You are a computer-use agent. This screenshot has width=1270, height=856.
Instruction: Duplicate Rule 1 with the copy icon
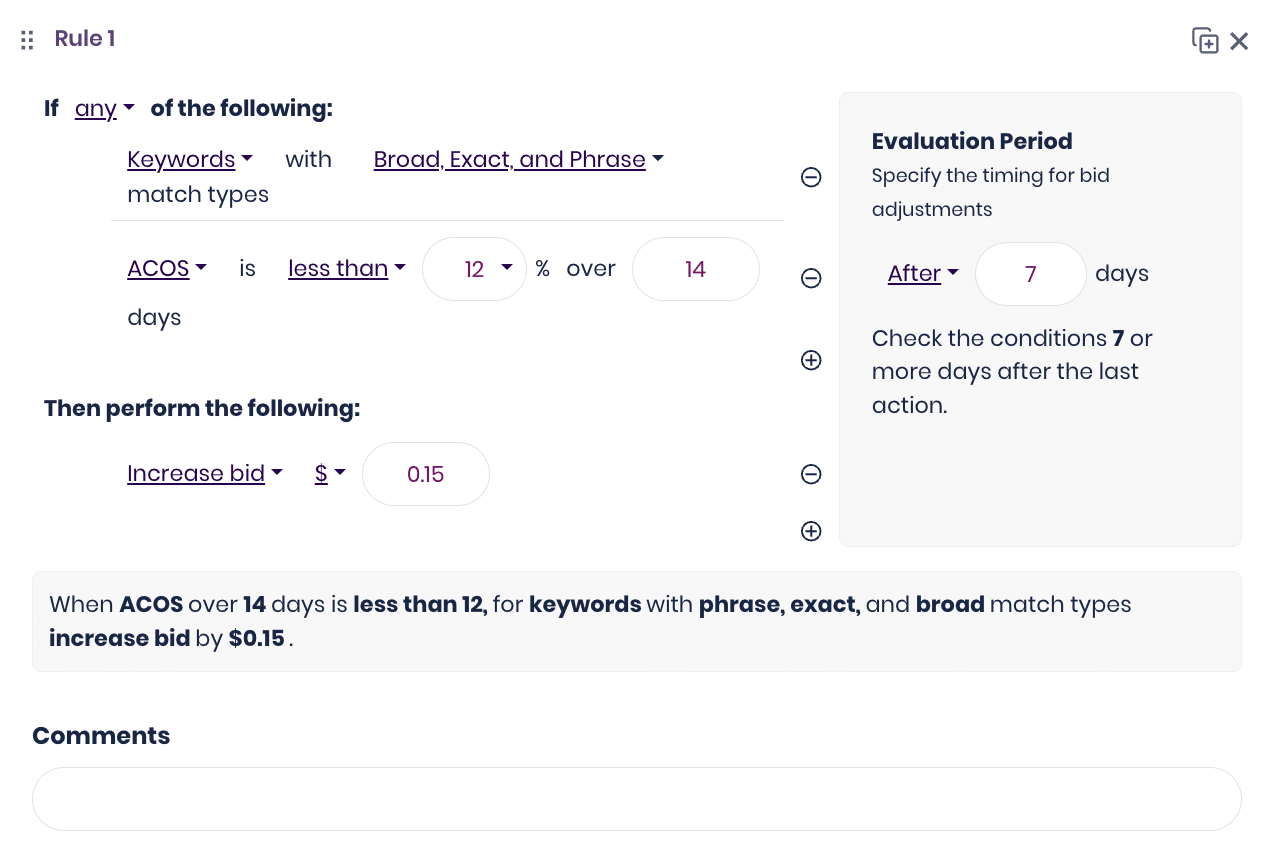tap(1205, 41)
